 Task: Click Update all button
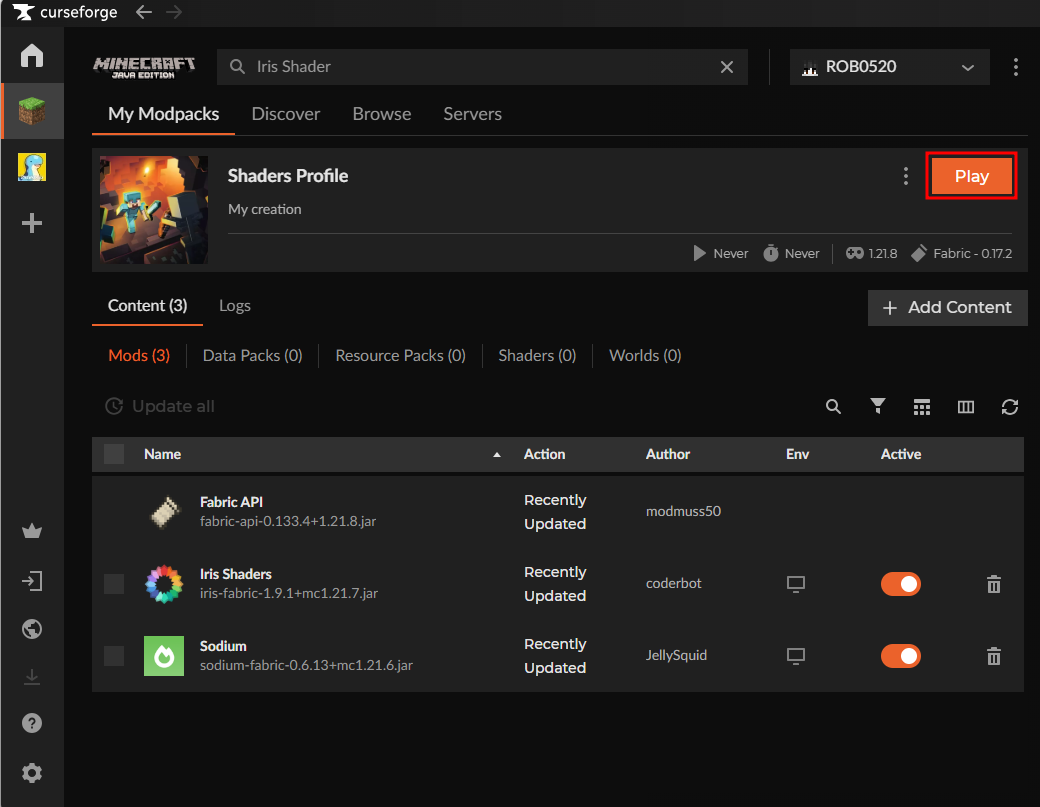[160, 406]
